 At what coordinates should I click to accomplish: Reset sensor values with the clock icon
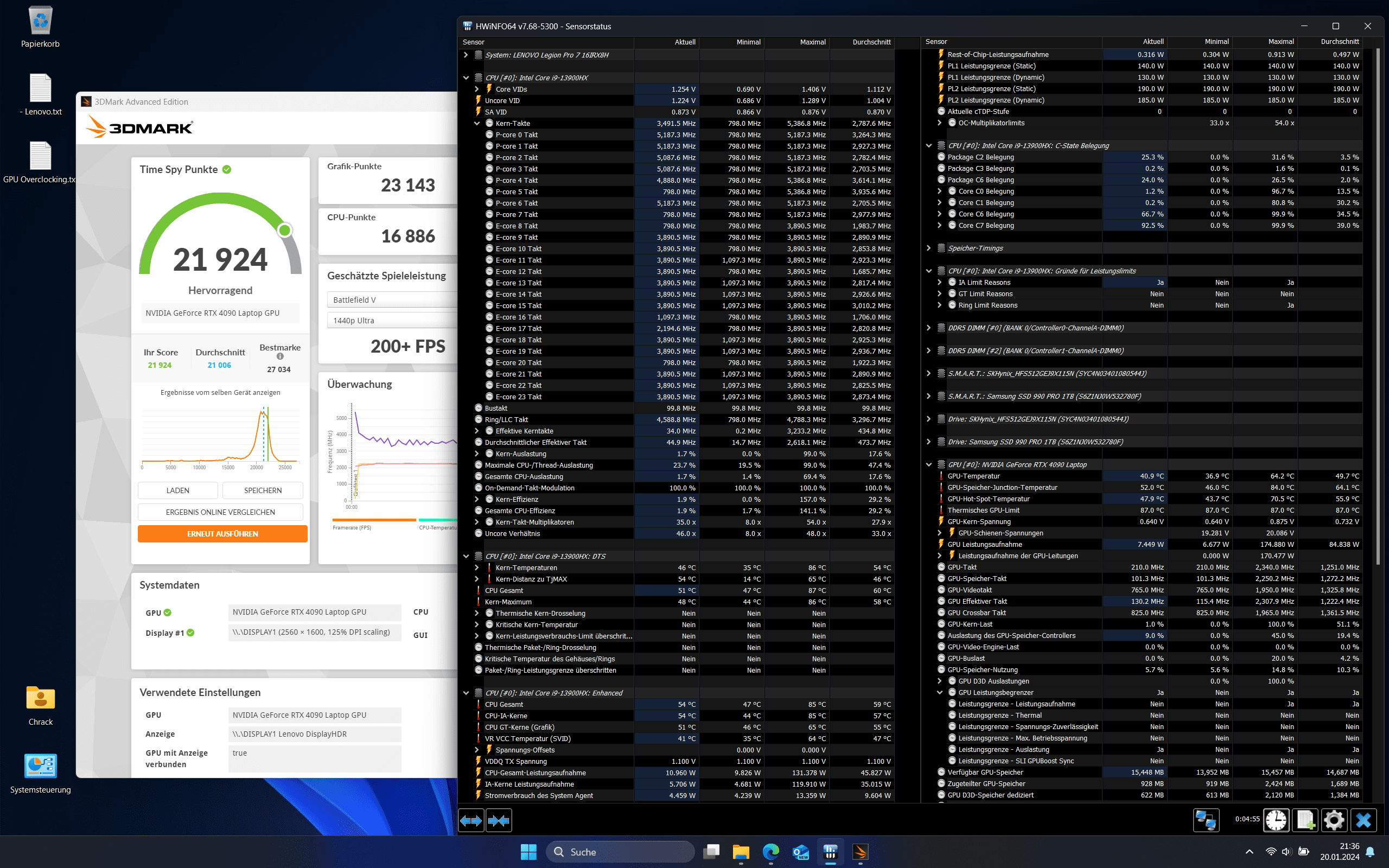1277,820
